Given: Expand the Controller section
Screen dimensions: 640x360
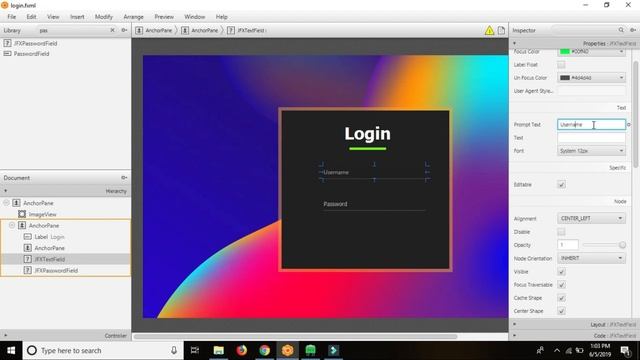Looking at the screenshot, I should tap(6, 336).
